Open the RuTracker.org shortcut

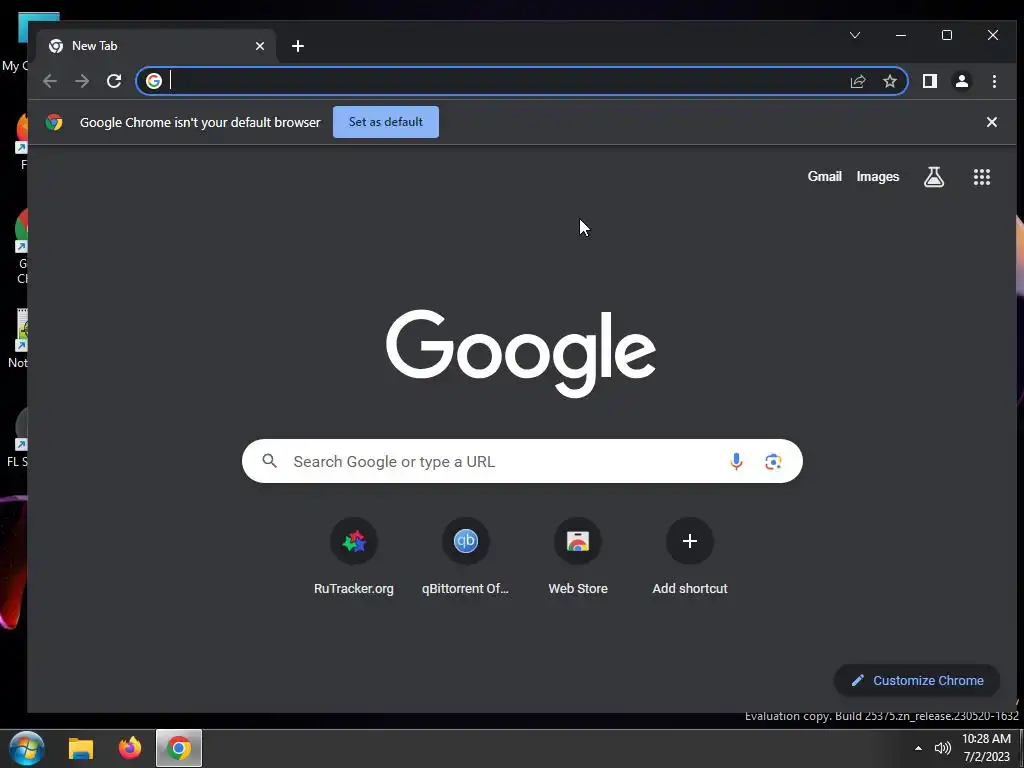tap(354, 556)
